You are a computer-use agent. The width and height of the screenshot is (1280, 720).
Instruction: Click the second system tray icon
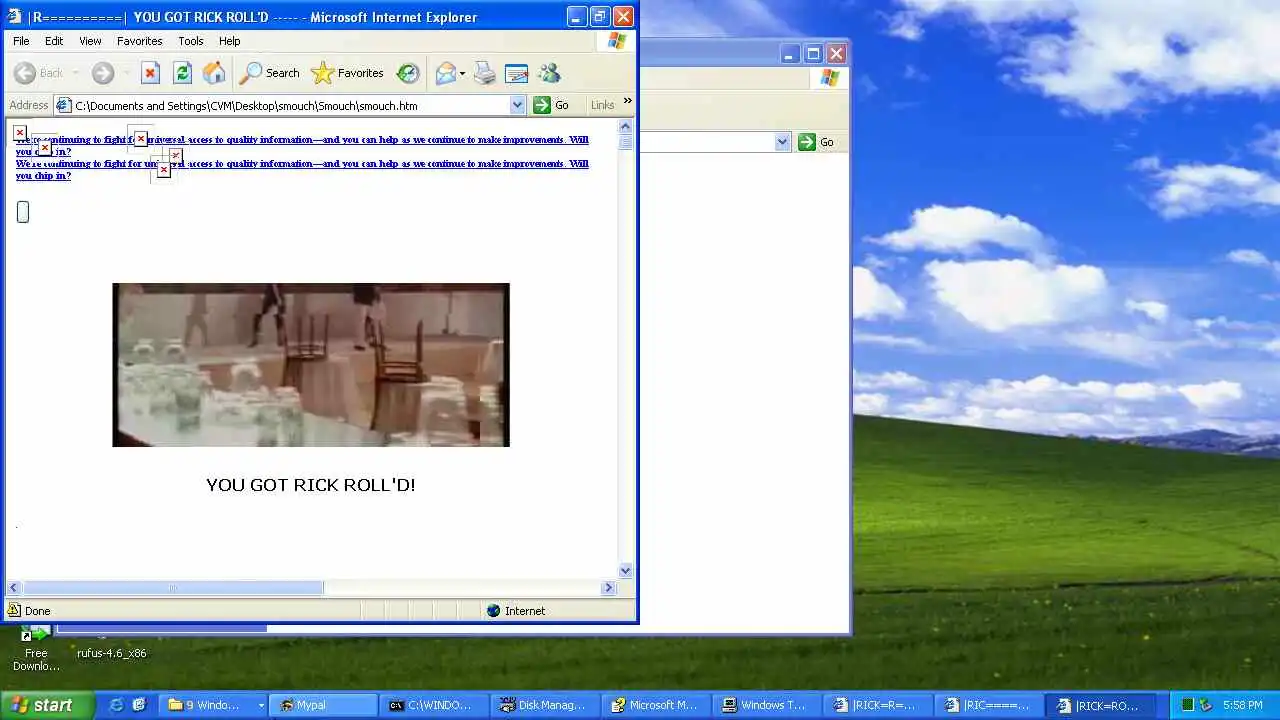[x=1206, y=705]
